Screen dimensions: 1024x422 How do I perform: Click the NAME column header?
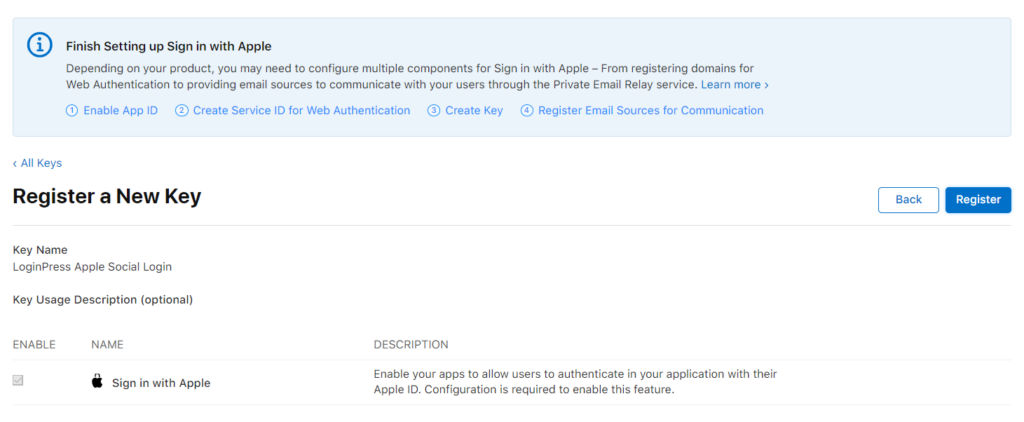click(107, 344)
